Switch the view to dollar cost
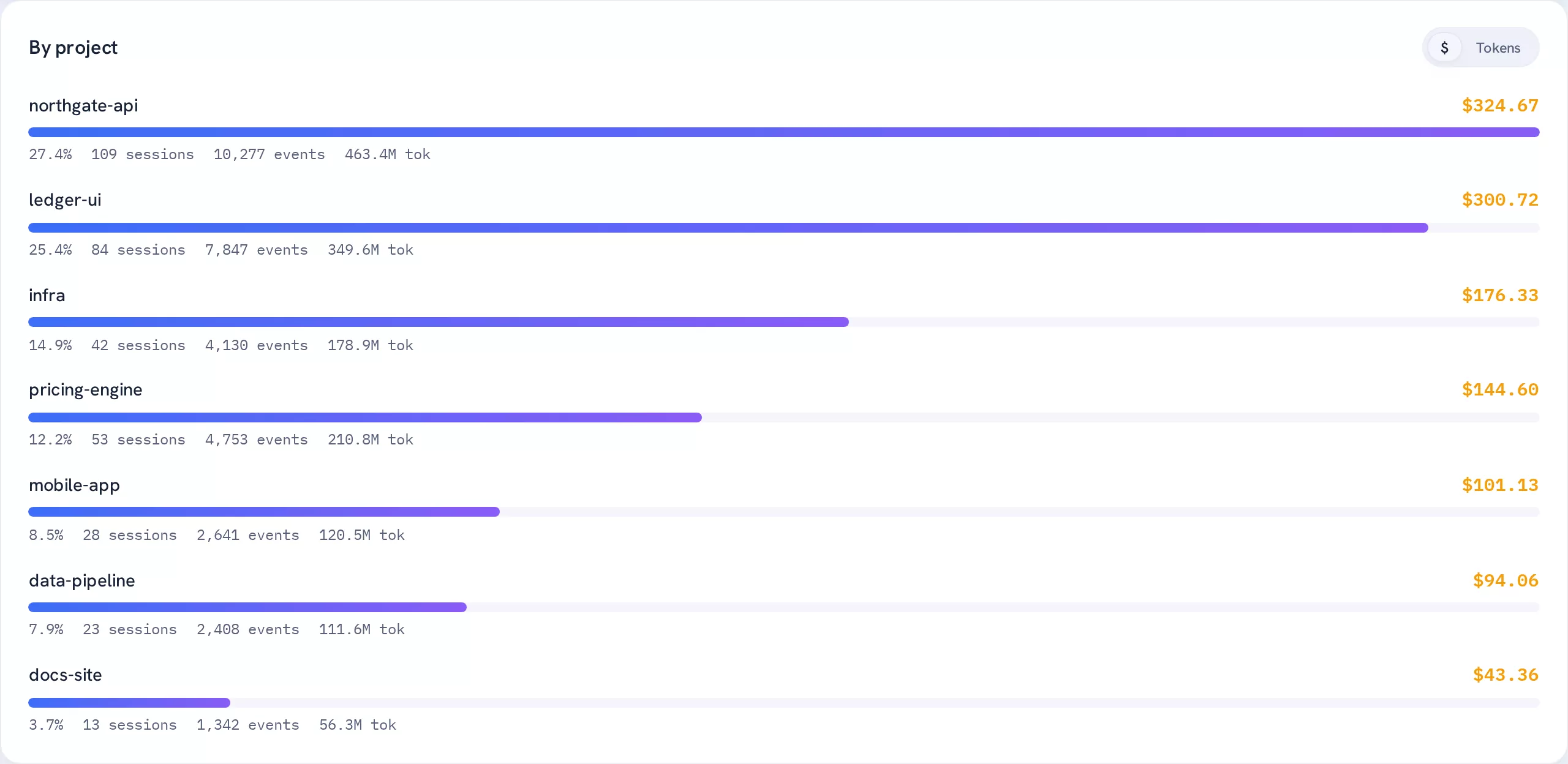The width and height of the screenshot is (1568, 764). tap(1444, 48)
